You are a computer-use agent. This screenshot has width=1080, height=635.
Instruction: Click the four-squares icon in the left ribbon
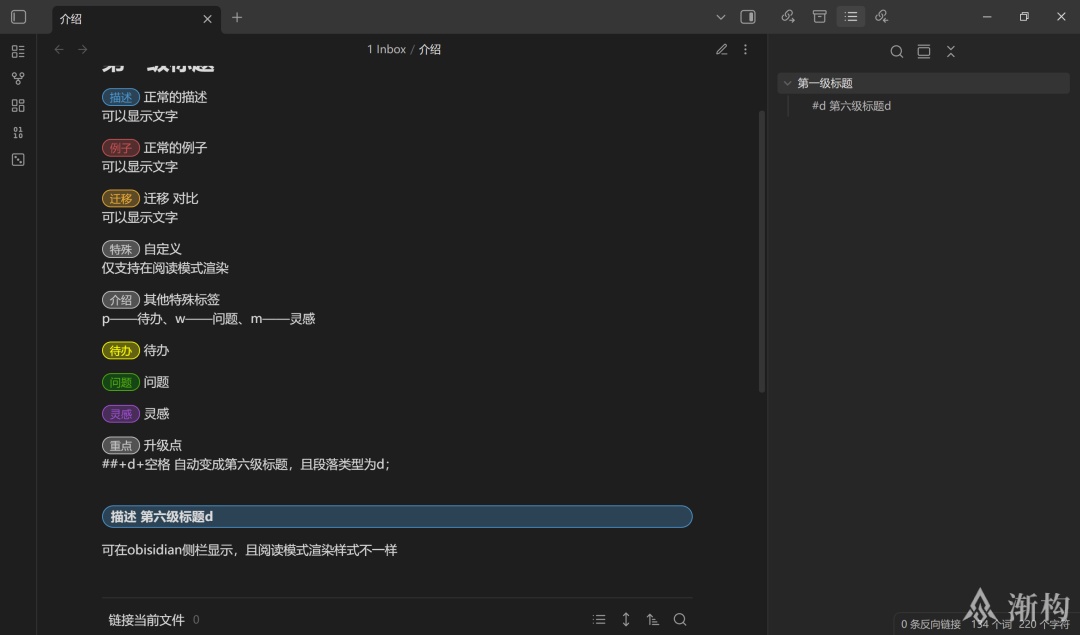(18, 105)
